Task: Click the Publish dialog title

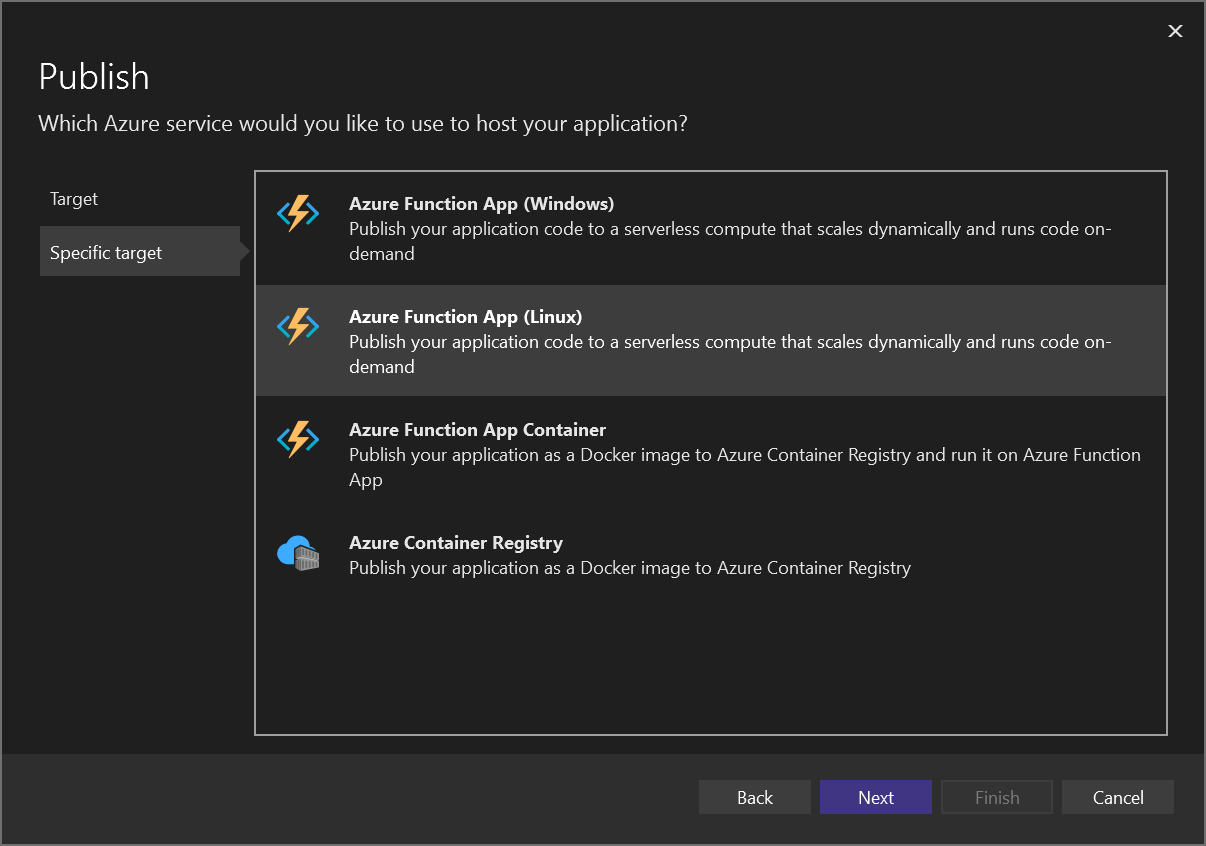Action: (93, 76)
